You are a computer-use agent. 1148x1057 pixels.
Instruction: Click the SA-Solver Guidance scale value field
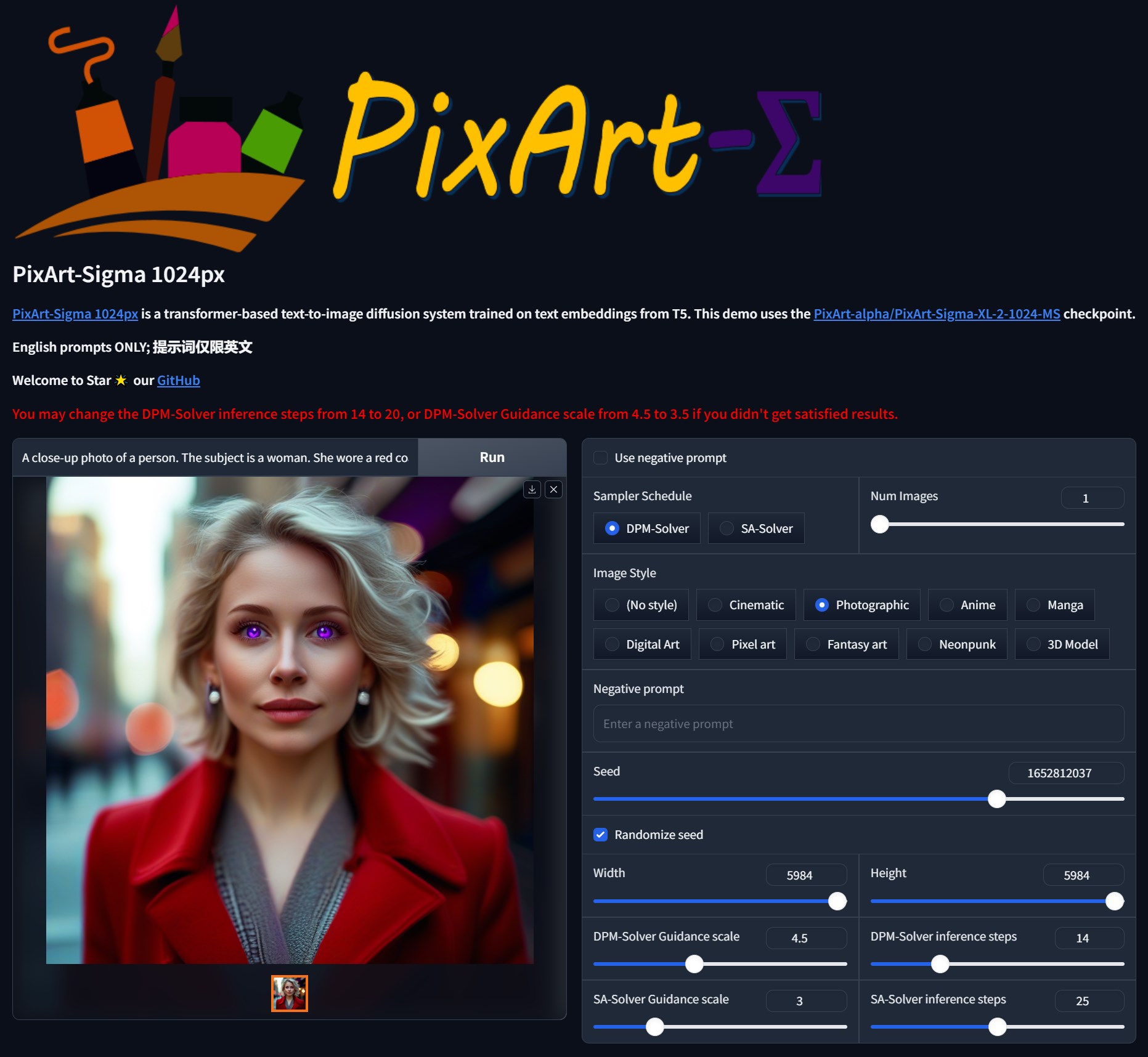[806, 1001]
